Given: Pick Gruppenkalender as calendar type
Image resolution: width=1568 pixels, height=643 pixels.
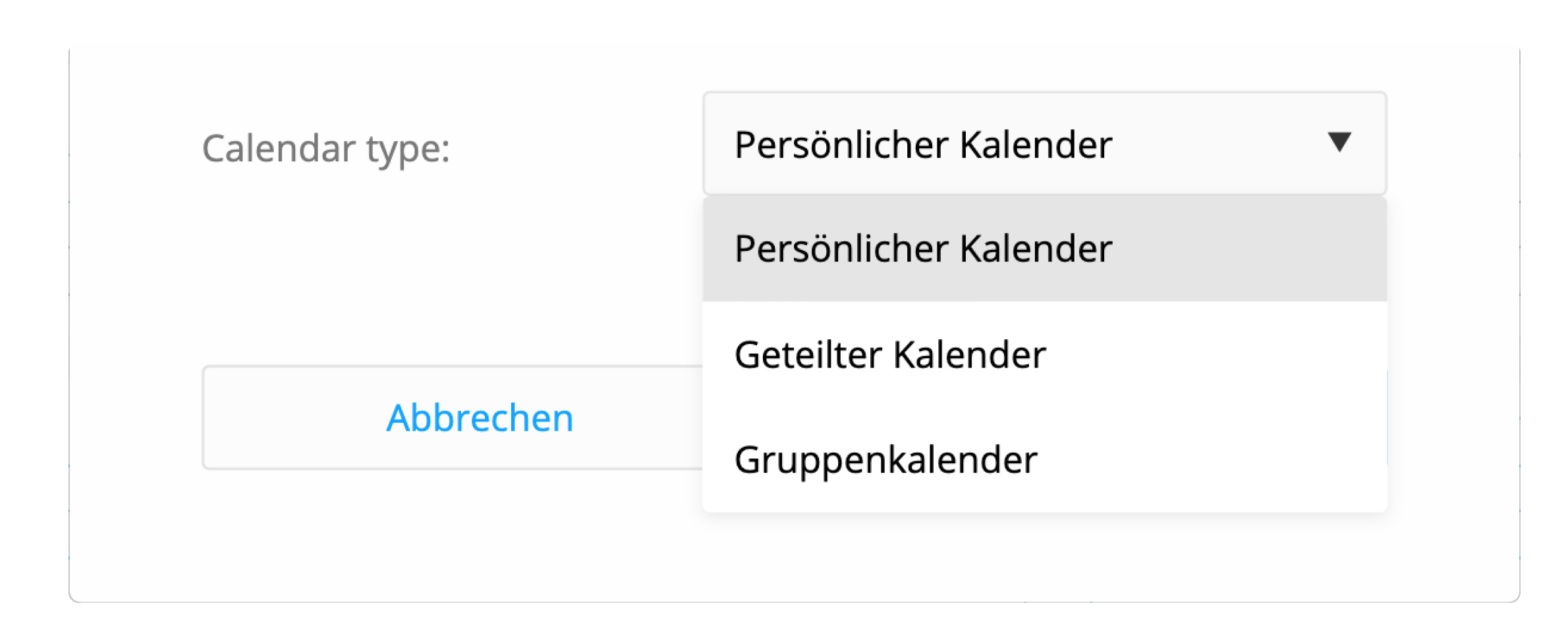Looking at the screenshot, I should point(886,460).
